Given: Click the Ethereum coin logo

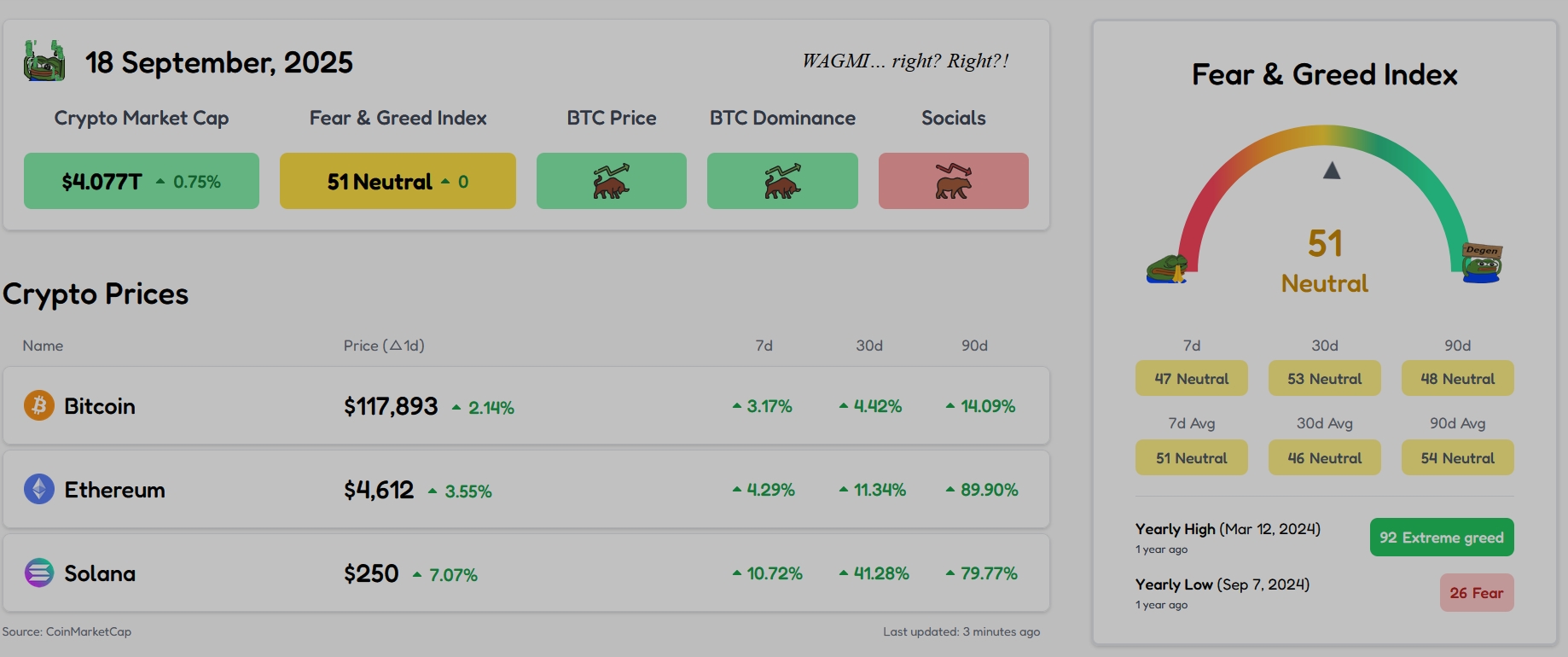Looking at the screenshot, I should (38, 489).
